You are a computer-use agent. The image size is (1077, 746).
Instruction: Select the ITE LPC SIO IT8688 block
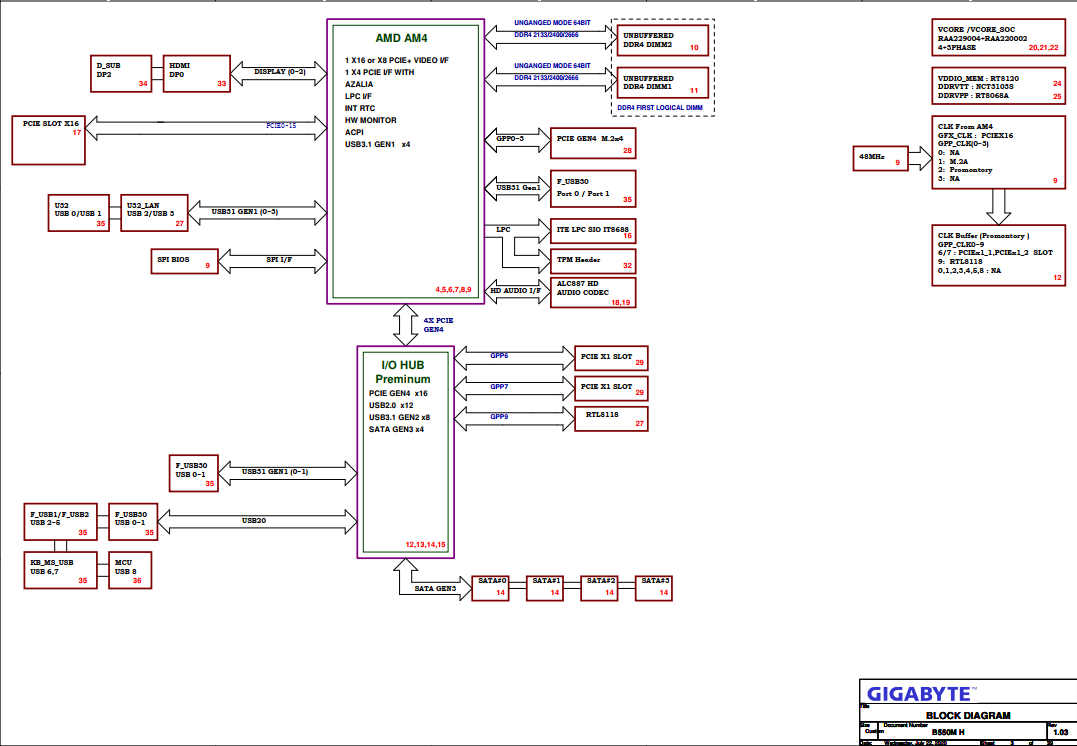(x=593, y=231)
